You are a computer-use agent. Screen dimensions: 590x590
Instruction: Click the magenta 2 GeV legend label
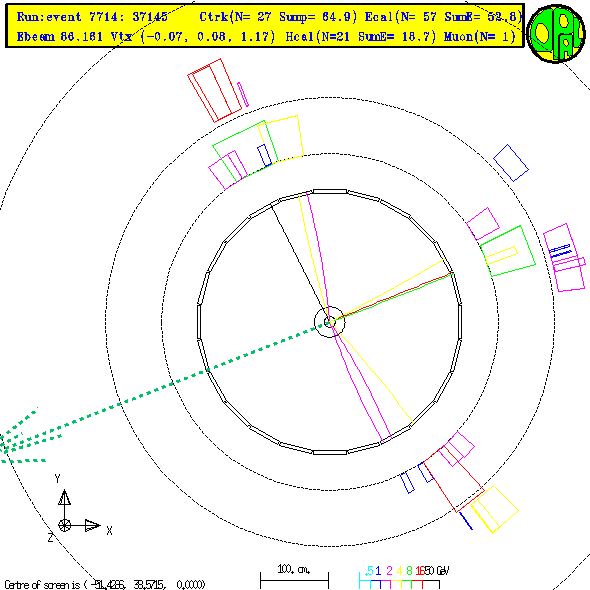point(389,571)
